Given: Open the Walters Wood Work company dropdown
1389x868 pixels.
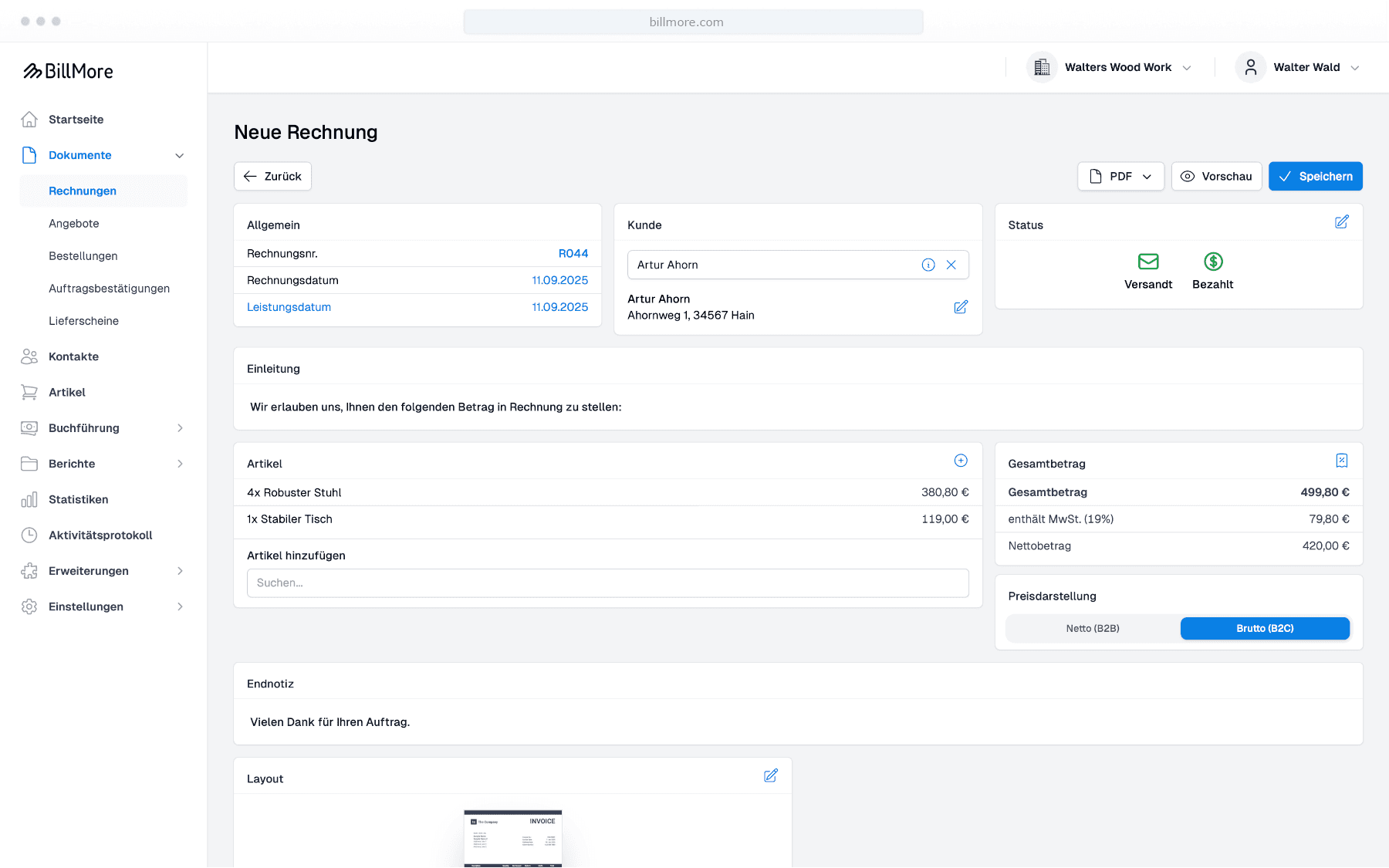Looking at the screenshot, I should tap(1110, 67).
